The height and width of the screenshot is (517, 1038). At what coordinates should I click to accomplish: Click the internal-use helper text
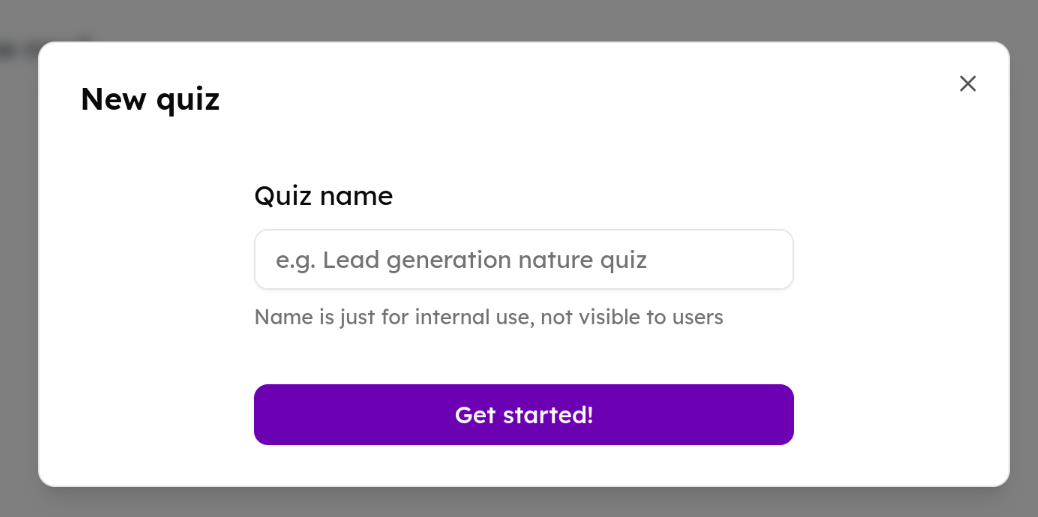pyautogui.click(x=488, y=317)
